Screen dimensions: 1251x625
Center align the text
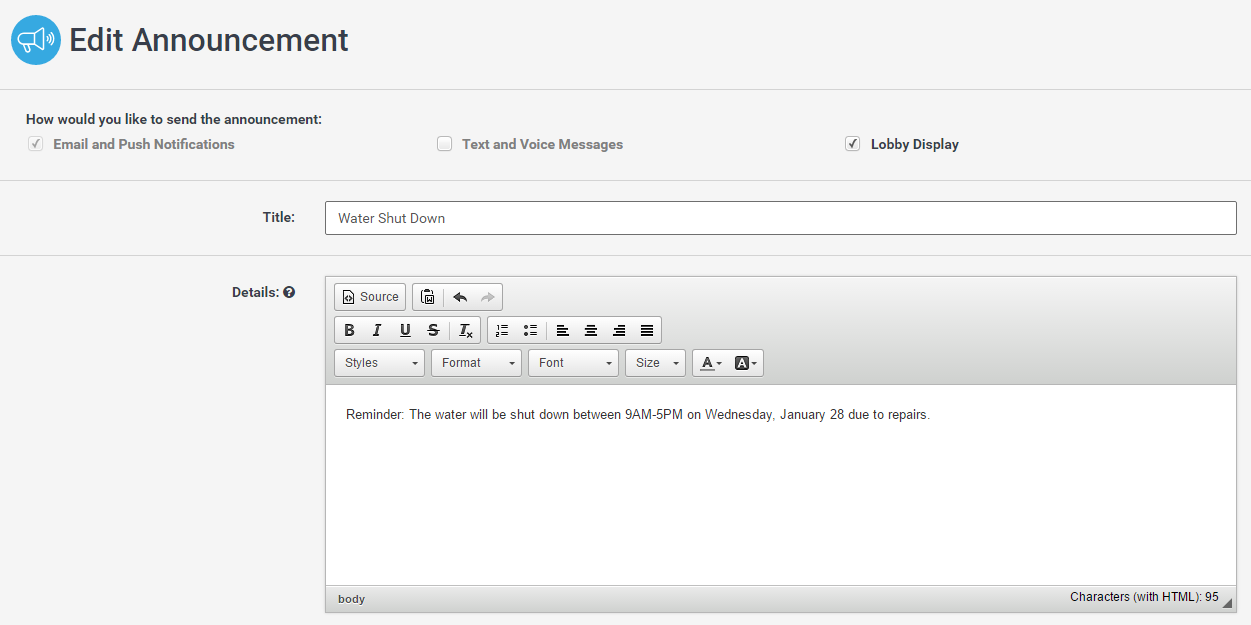[591, 330]
